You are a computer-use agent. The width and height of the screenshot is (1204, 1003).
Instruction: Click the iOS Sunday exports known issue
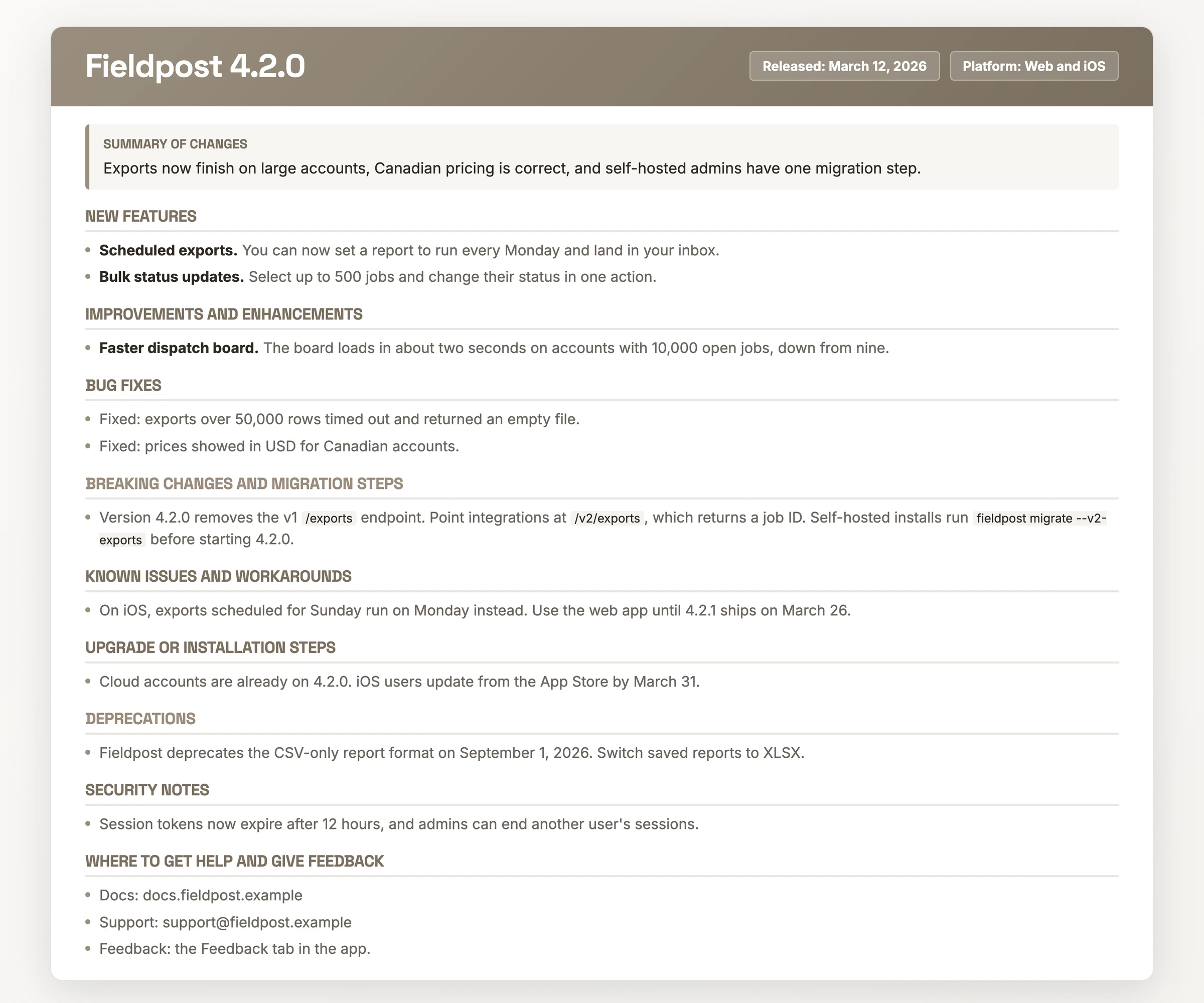475,610
